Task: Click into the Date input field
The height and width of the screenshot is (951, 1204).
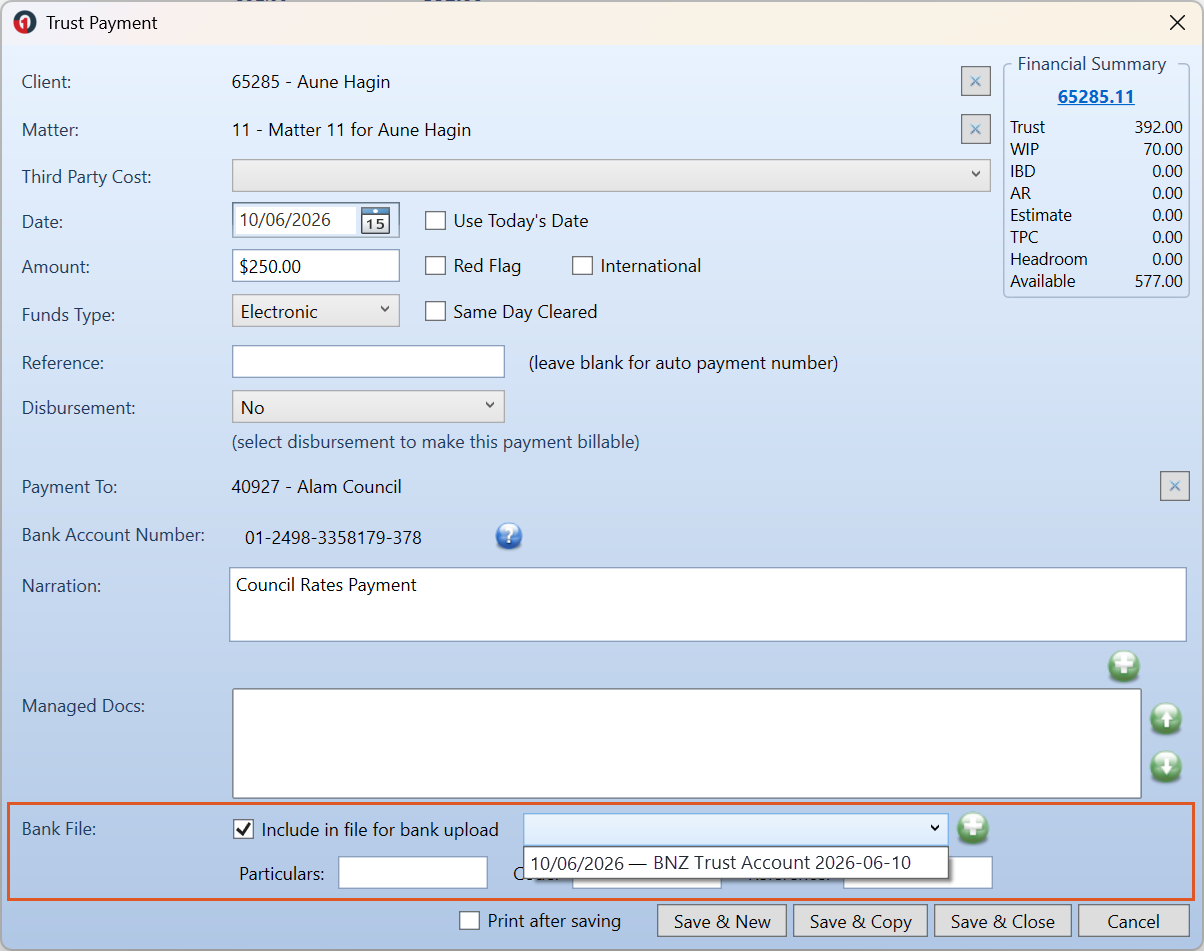Action: pyautogui.click(x=296, y=220)
